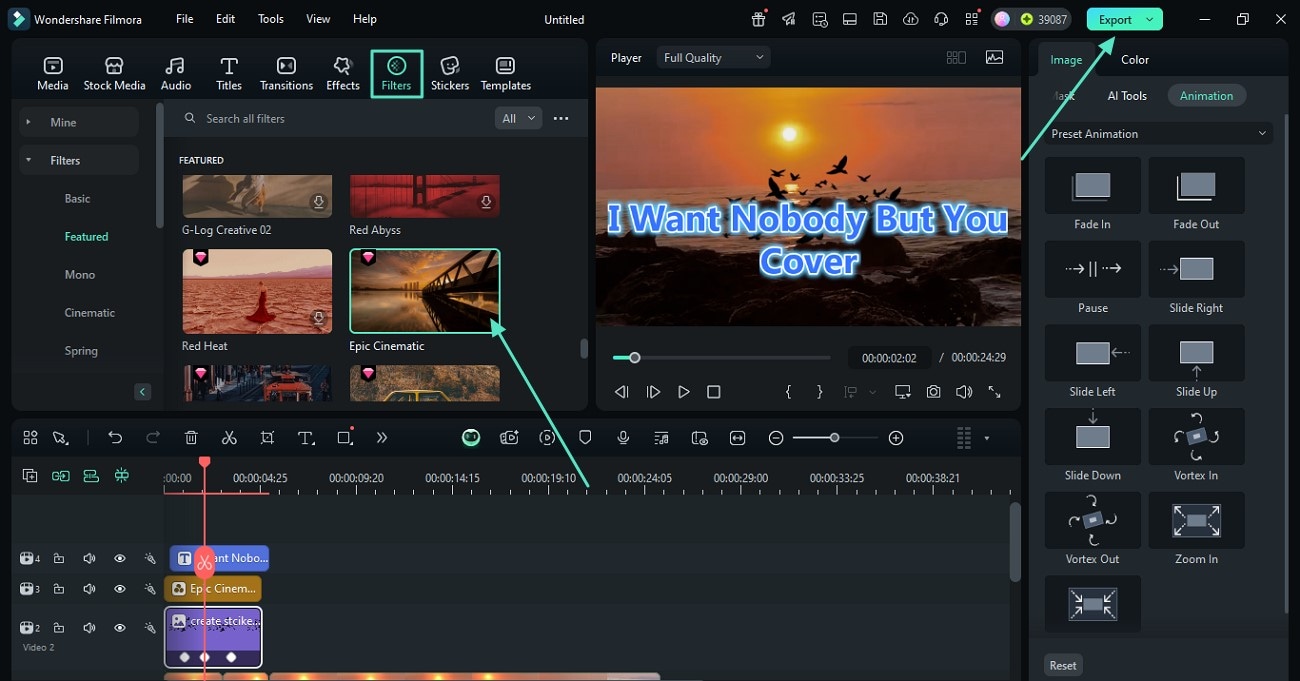Switch to the Color tab
The width and height of the screenshot is (1300, 681).
(x=1134, y=59)
